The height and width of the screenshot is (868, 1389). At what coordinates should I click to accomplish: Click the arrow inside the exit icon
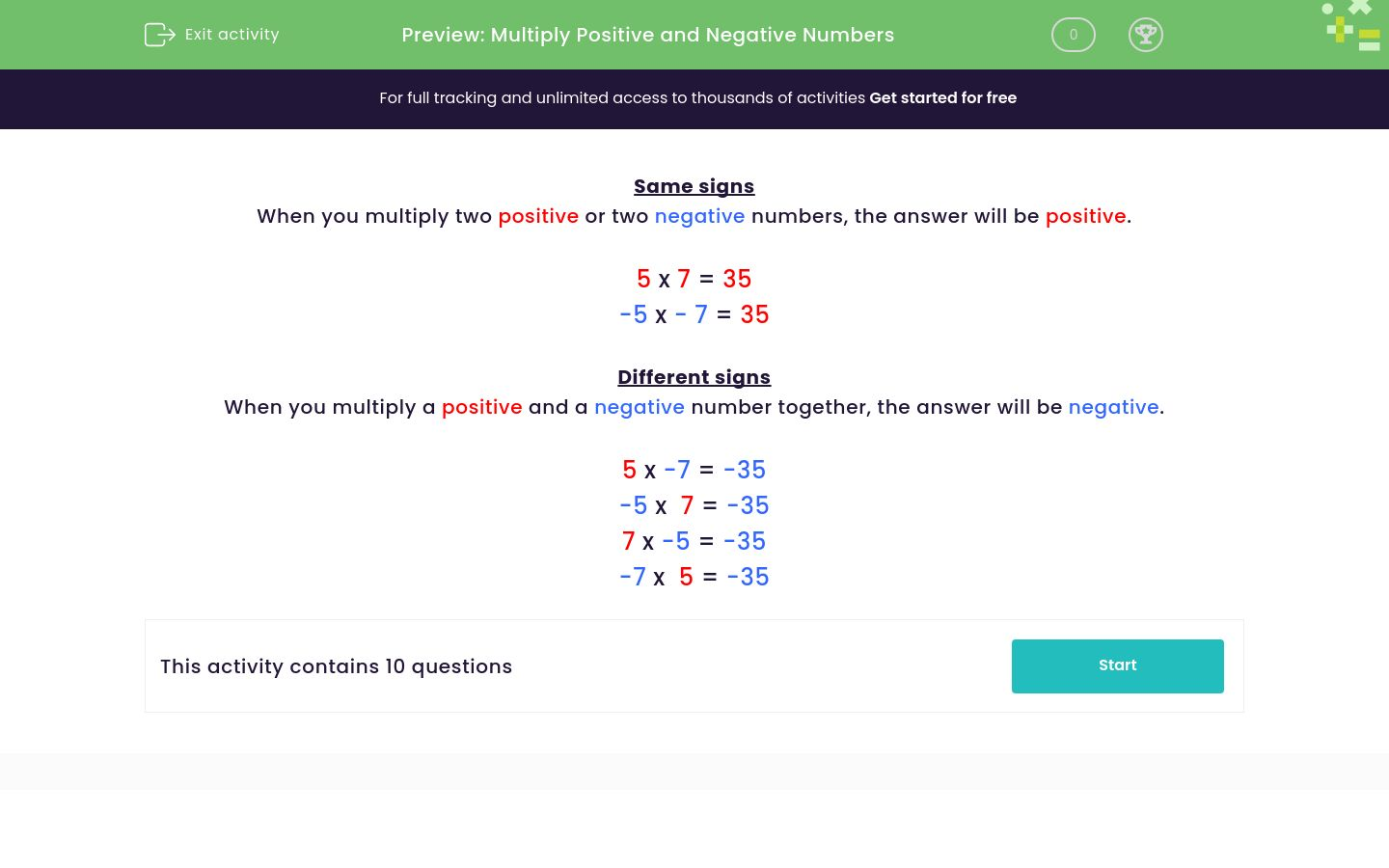[164, 35]
